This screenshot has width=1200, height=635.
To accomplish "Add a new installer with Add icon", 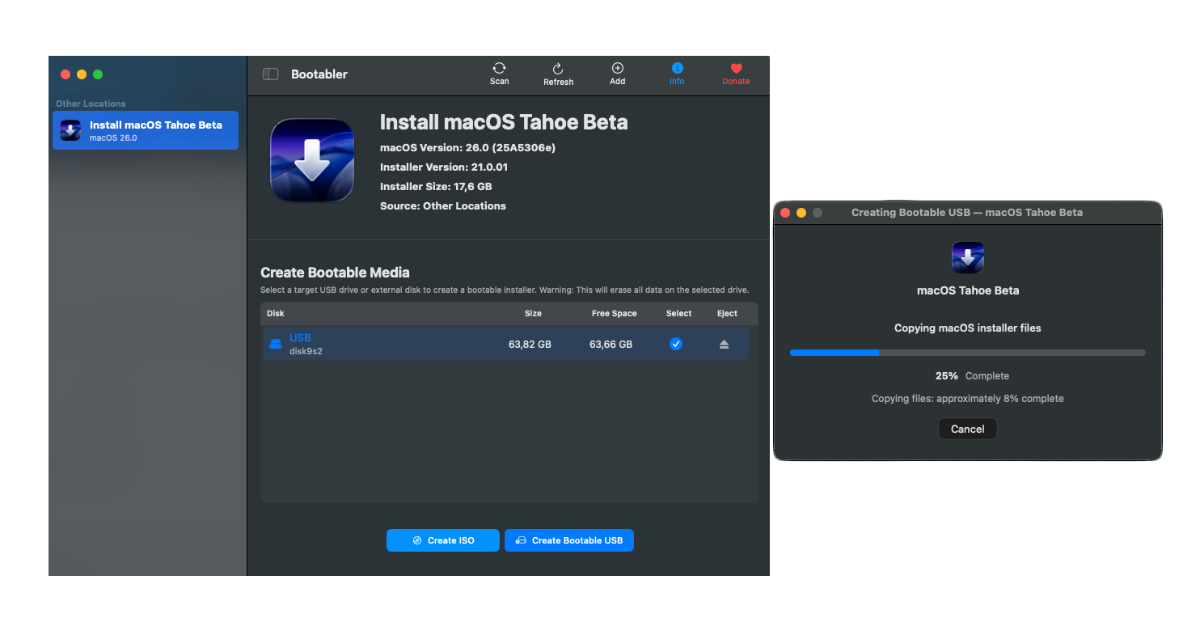I will pyautogui.click(x=617, y=73).
